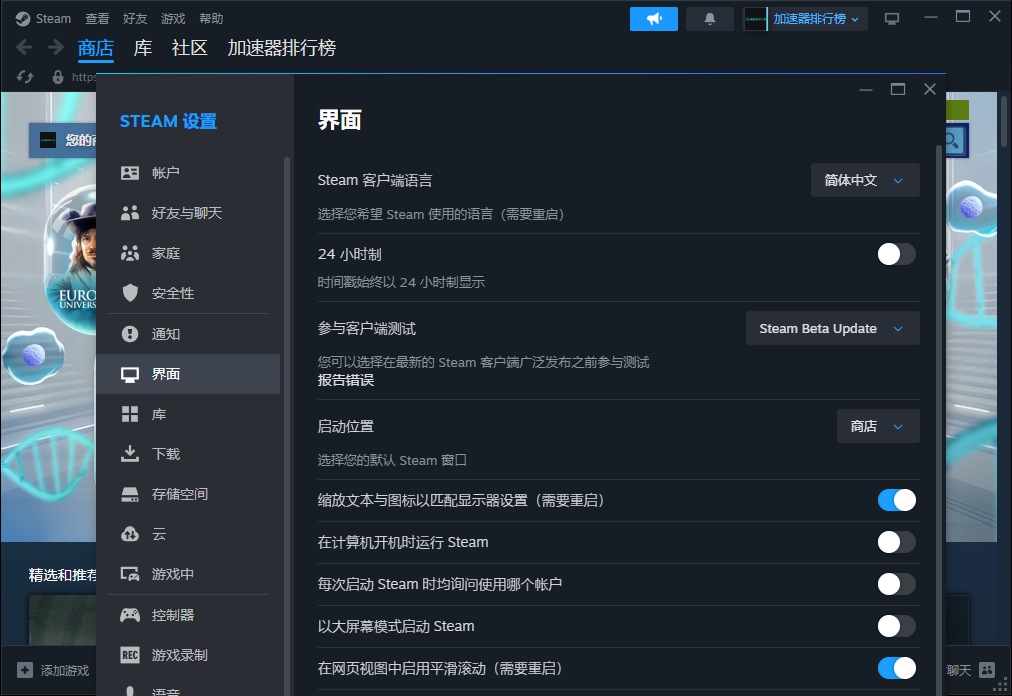This screenshot has height=696, width=1012.
Task: Disable 在网页视图中启用平滑滚动
Action: click(x=896, y=668)
